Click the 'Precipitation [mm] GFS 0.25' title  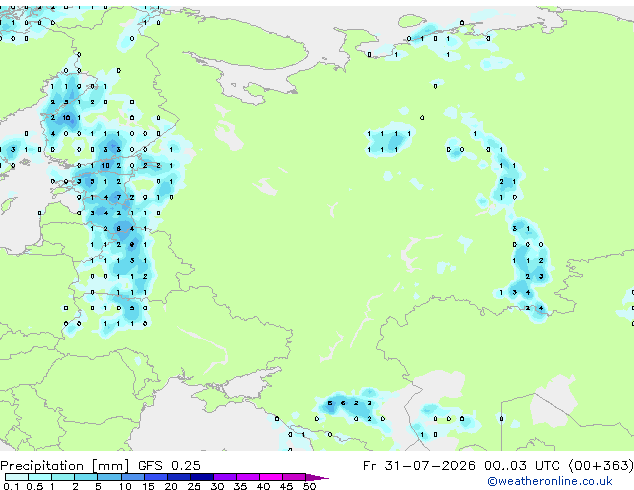tap(100, 466)
